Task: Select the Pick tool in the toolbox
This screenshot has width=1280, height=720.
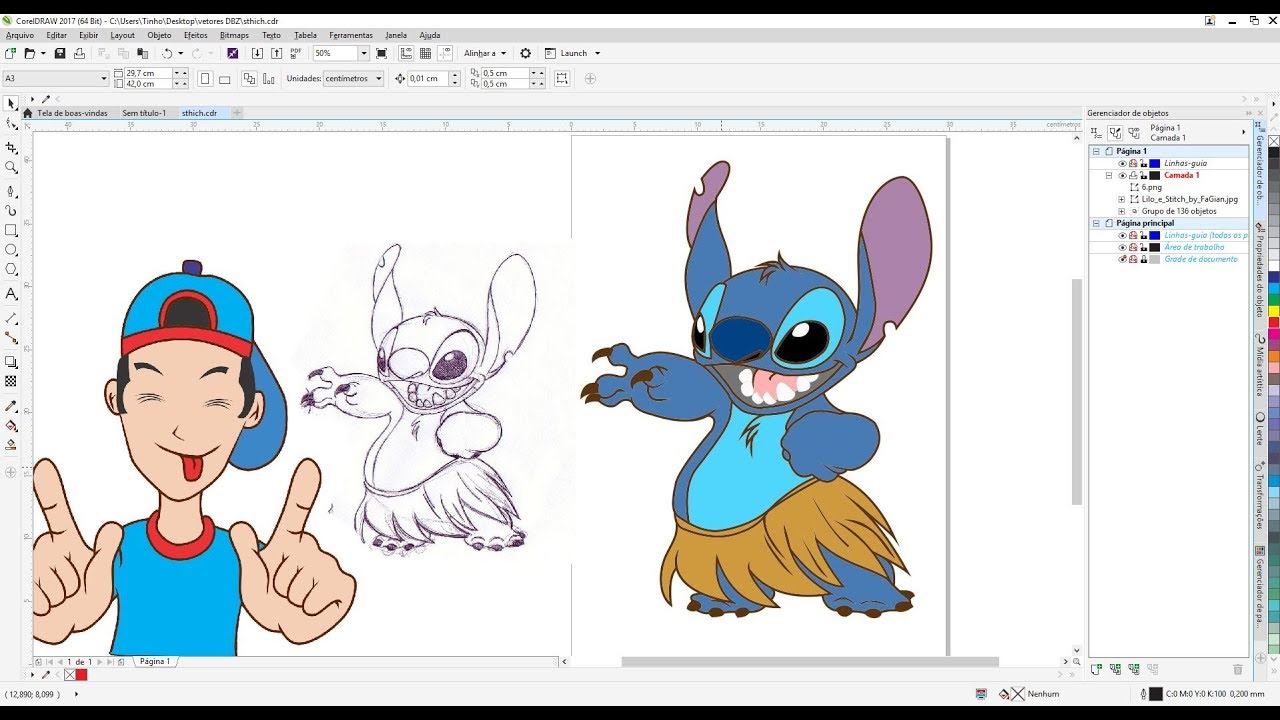Action: [x=11, y=103]
